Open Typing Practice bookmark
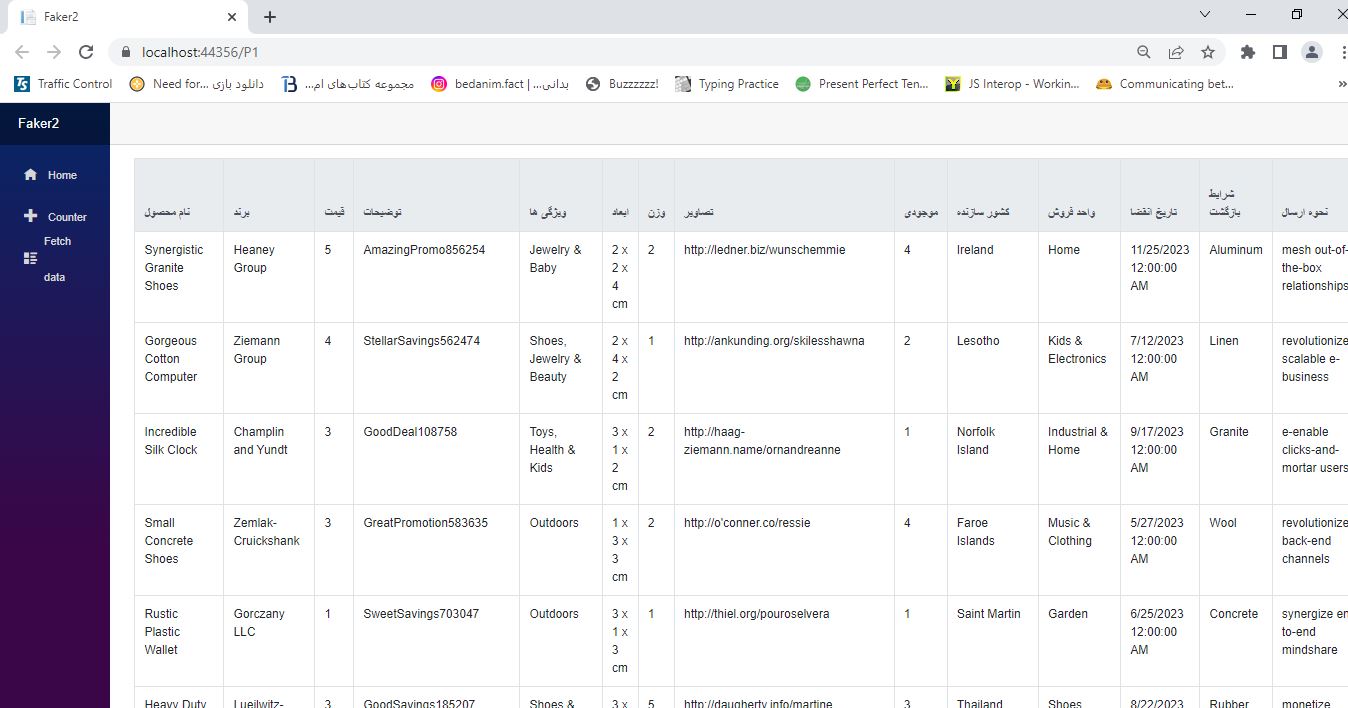The width and height of the screenshot is (1348, 708). tap(727, 84)
